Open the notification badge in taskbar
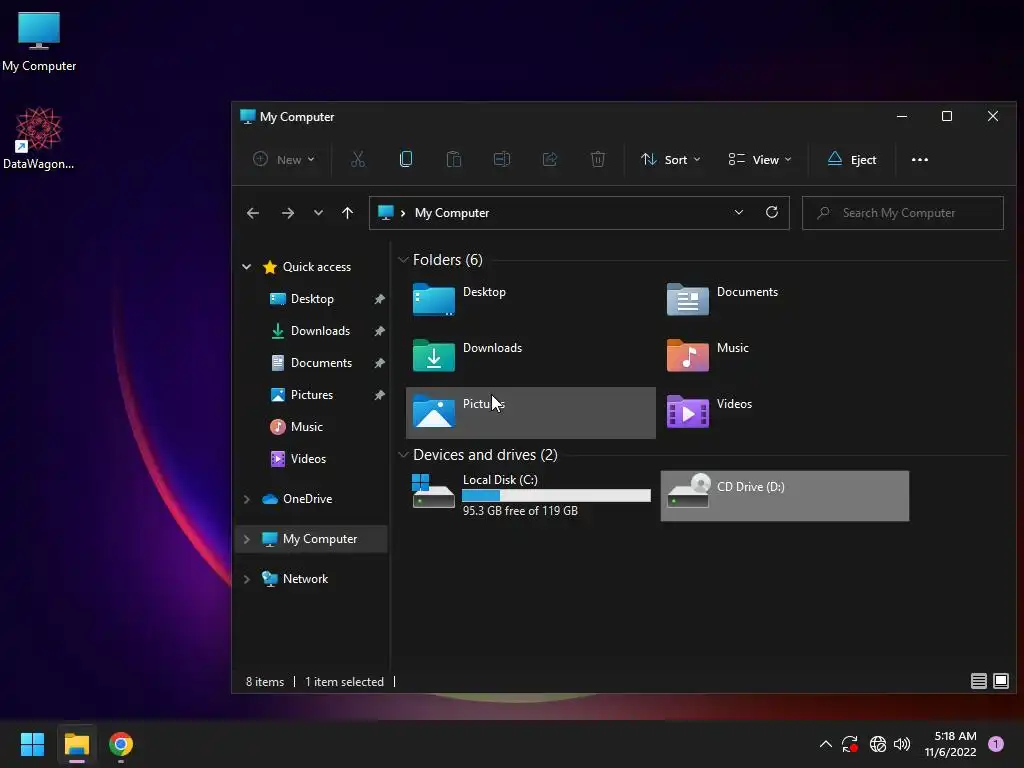1024x768 pixels. [996, 744]
